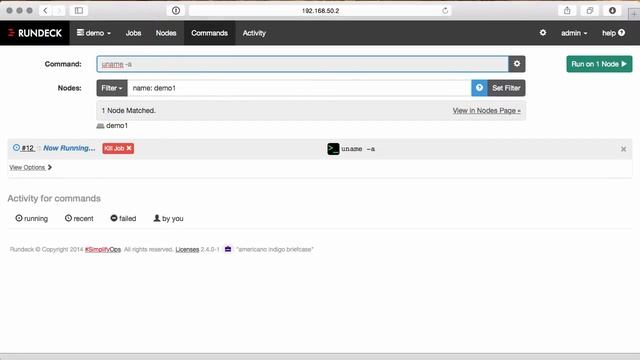Expand View Options
Image resolution: width=640 pixels, height=360 pixels.
pos(31,167)
